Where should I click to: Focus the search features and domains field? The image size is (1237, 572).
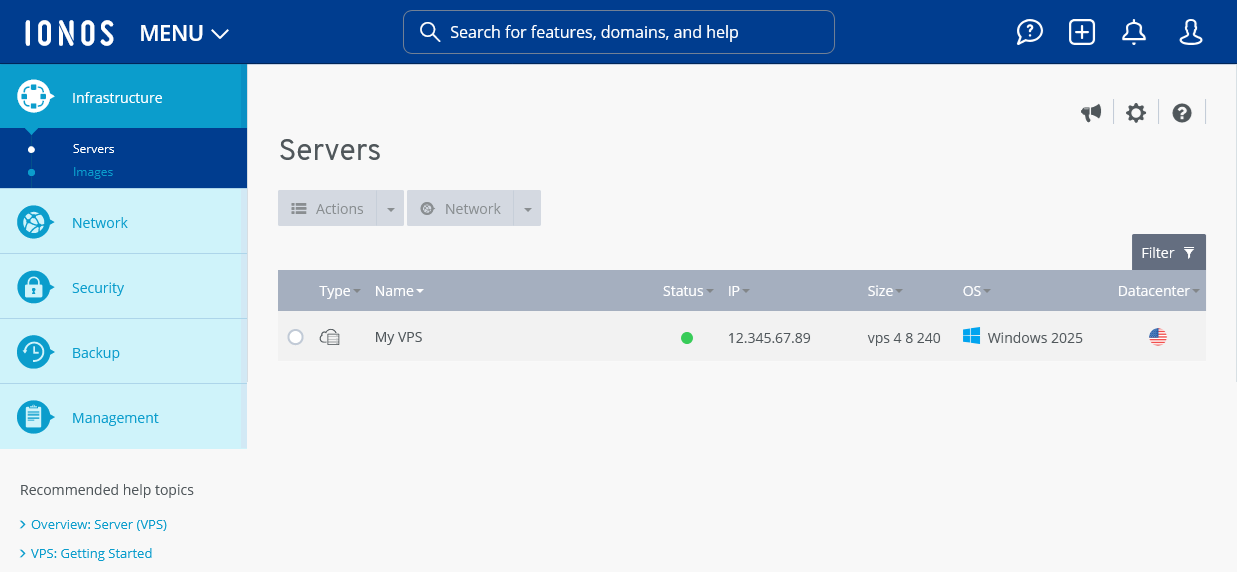pyautogui.click(x=618, y=32)
